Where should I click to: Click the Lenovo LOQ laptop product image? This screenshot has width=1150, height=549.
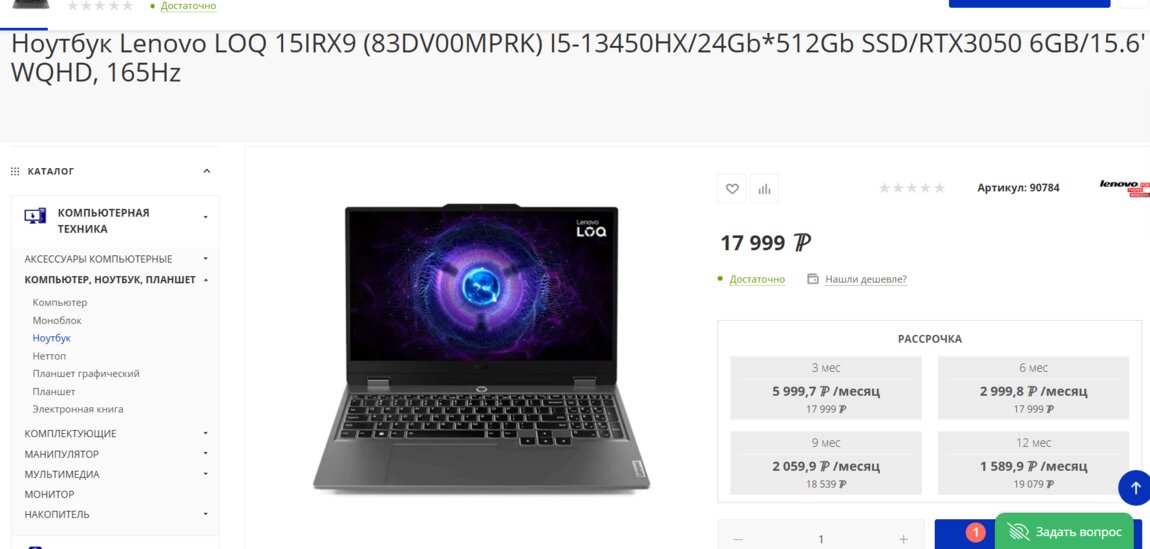pos(481,347)
